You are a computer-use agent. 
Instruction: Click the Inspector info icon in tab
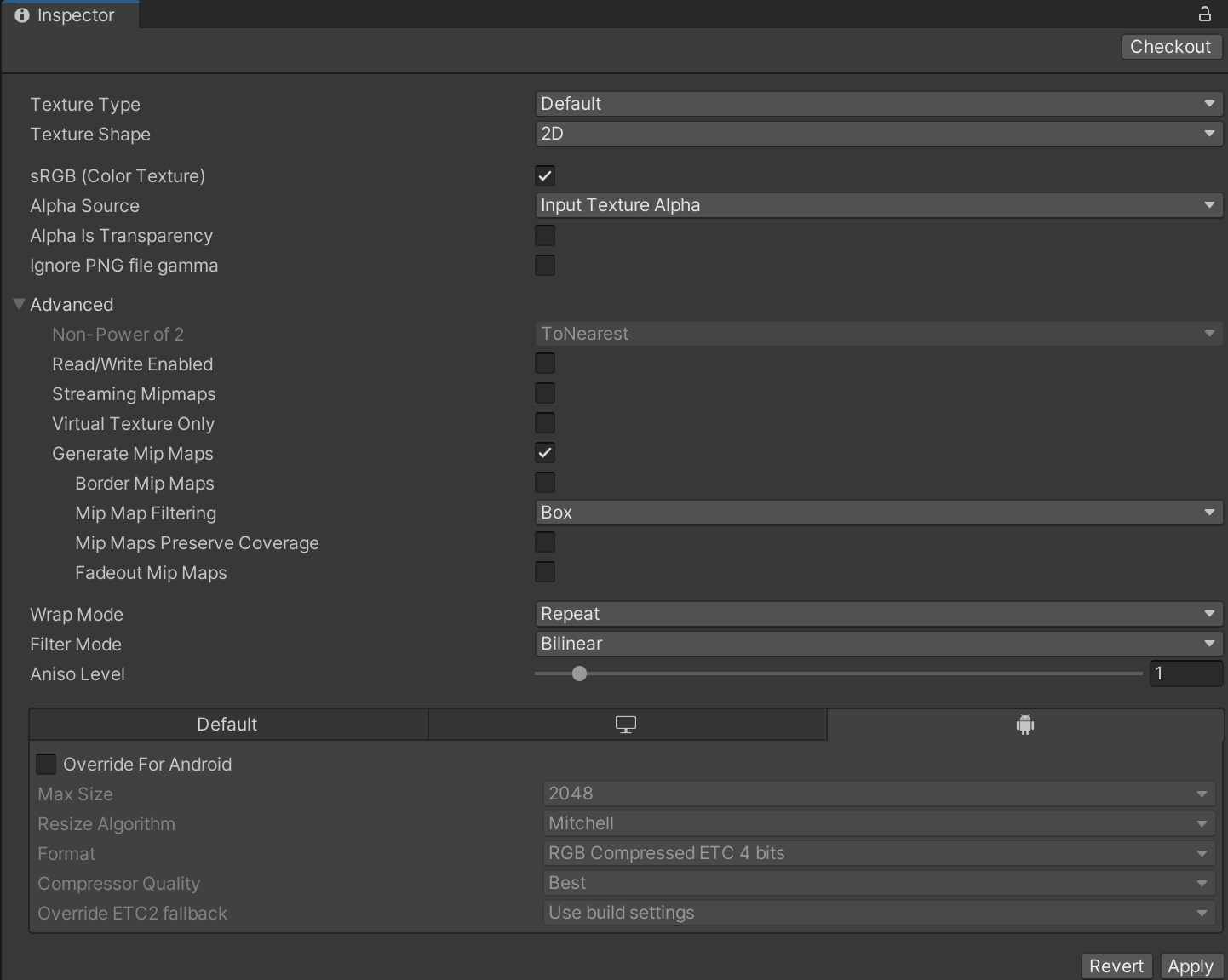click(22, 15)
